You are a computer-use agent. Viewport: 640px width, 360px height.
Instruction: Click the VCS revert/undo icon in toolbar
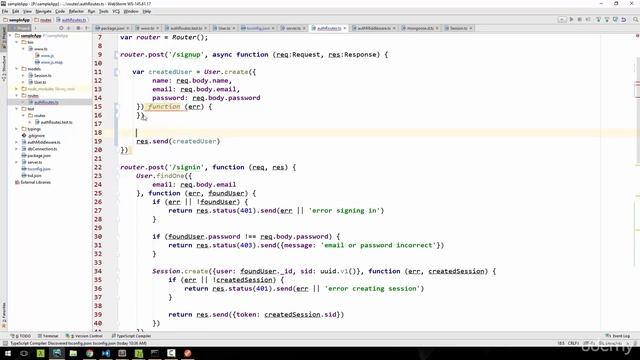pyautogui.click(x=624, y=20)
